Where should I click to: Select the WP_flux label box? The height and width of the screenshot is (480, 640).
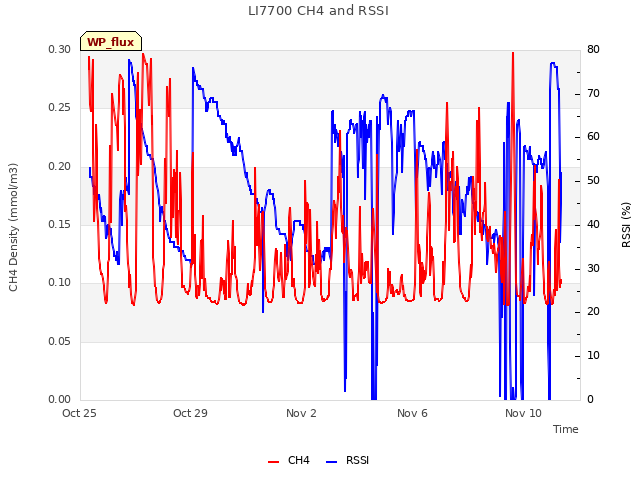(x=111, y=42)
